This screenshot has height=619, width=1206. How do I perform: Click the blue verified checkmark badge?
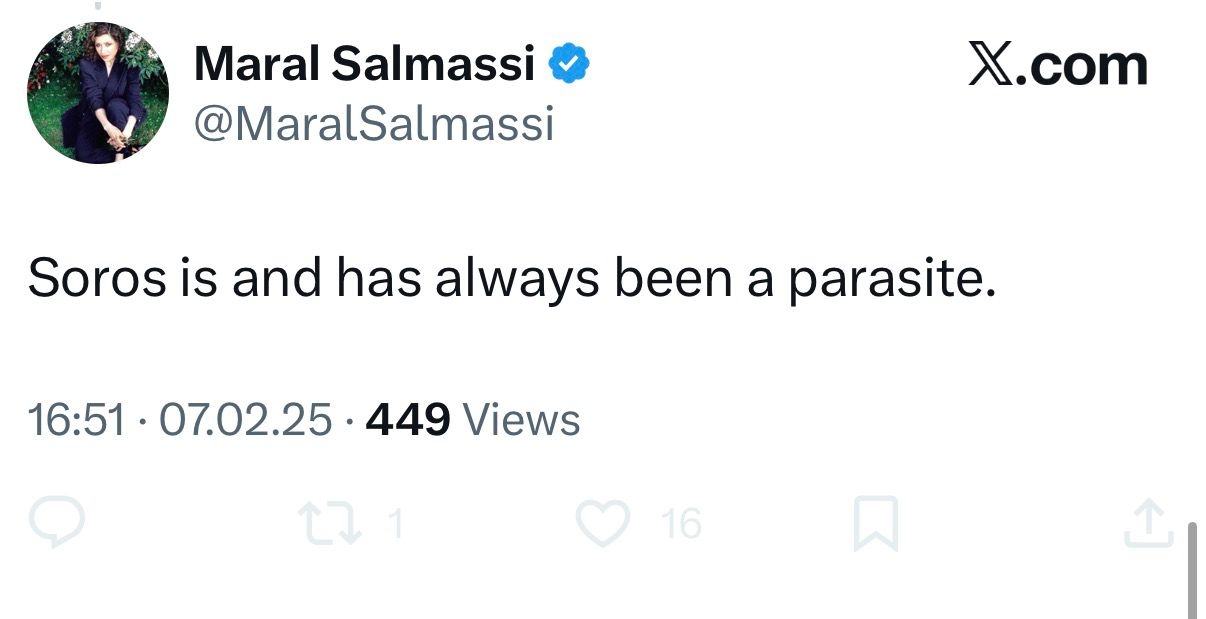[571, 66]
